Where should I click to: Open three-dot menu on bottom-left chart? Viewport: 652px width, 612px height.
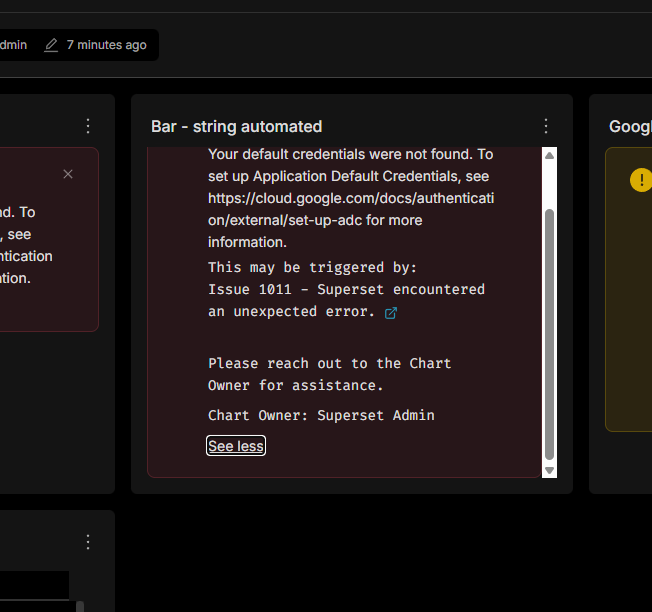(x=88, y=542)
